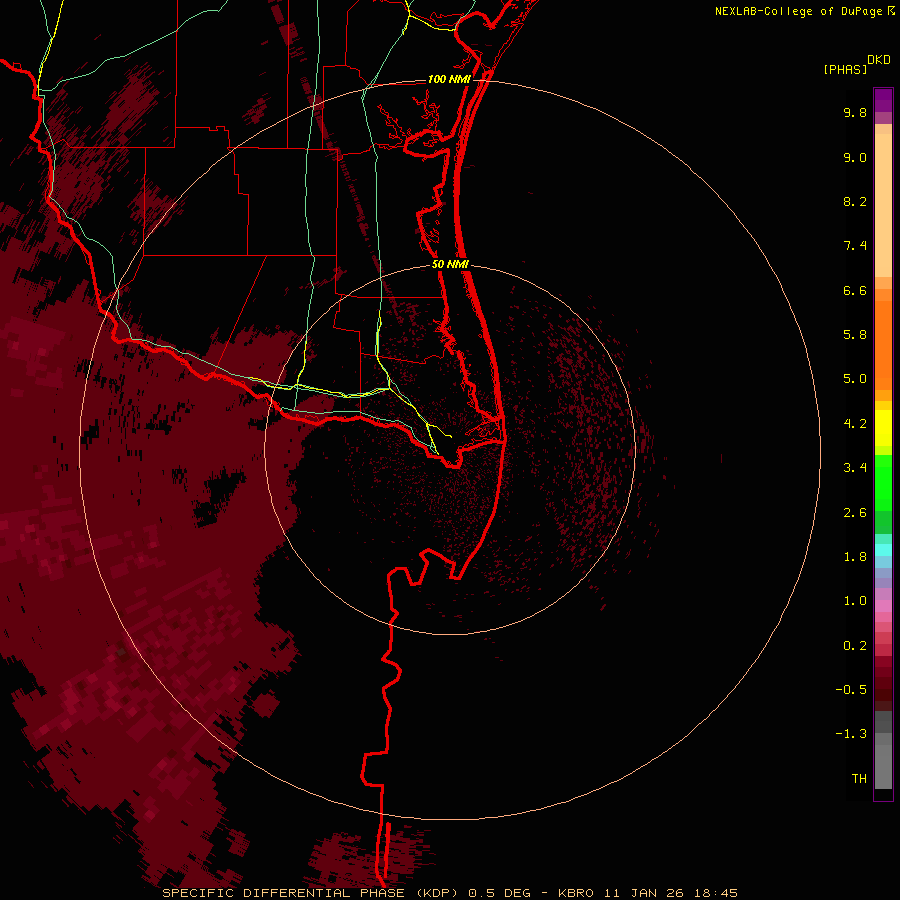This screenshot has height=900, width=900.
Task: Click the 1.8 legend value
Action: tap(855, 557)
